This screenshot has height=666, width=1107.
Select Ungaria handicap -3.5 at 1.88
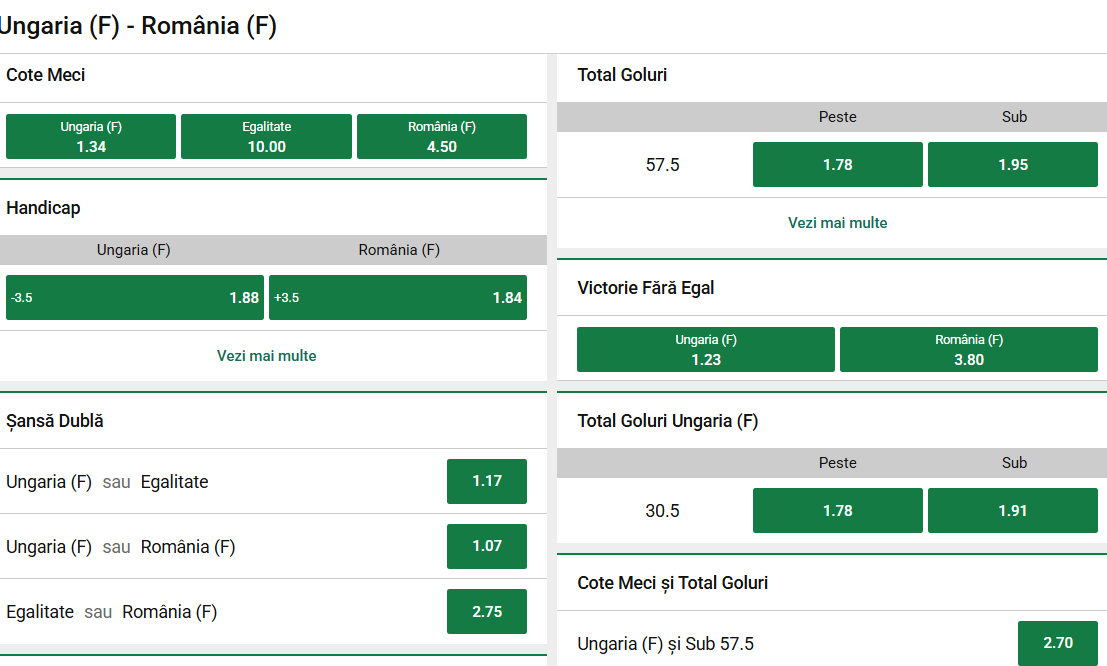click(135, 298)
